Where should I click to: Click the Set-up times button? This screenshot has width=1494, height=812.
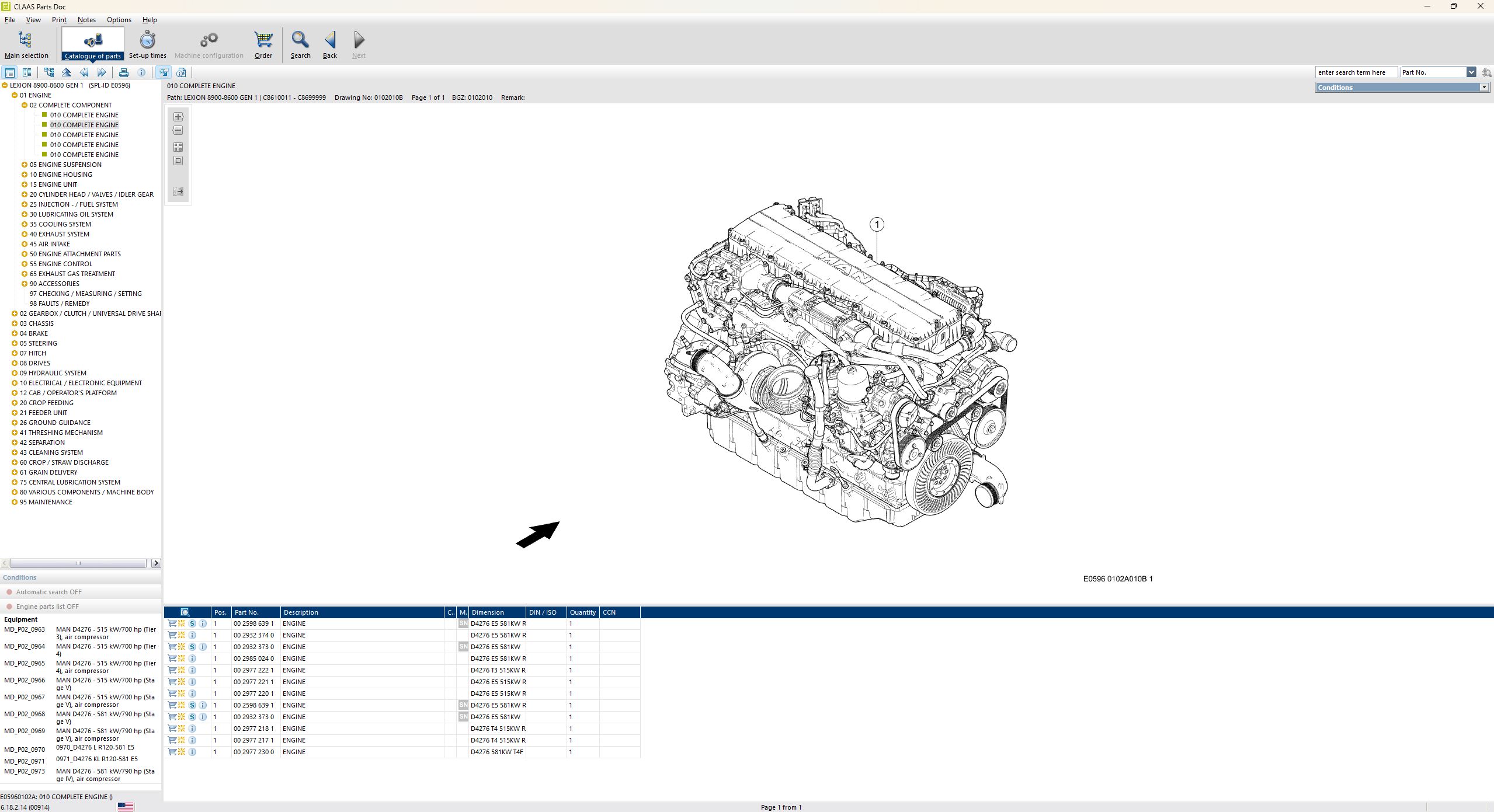tap(147, 44)
